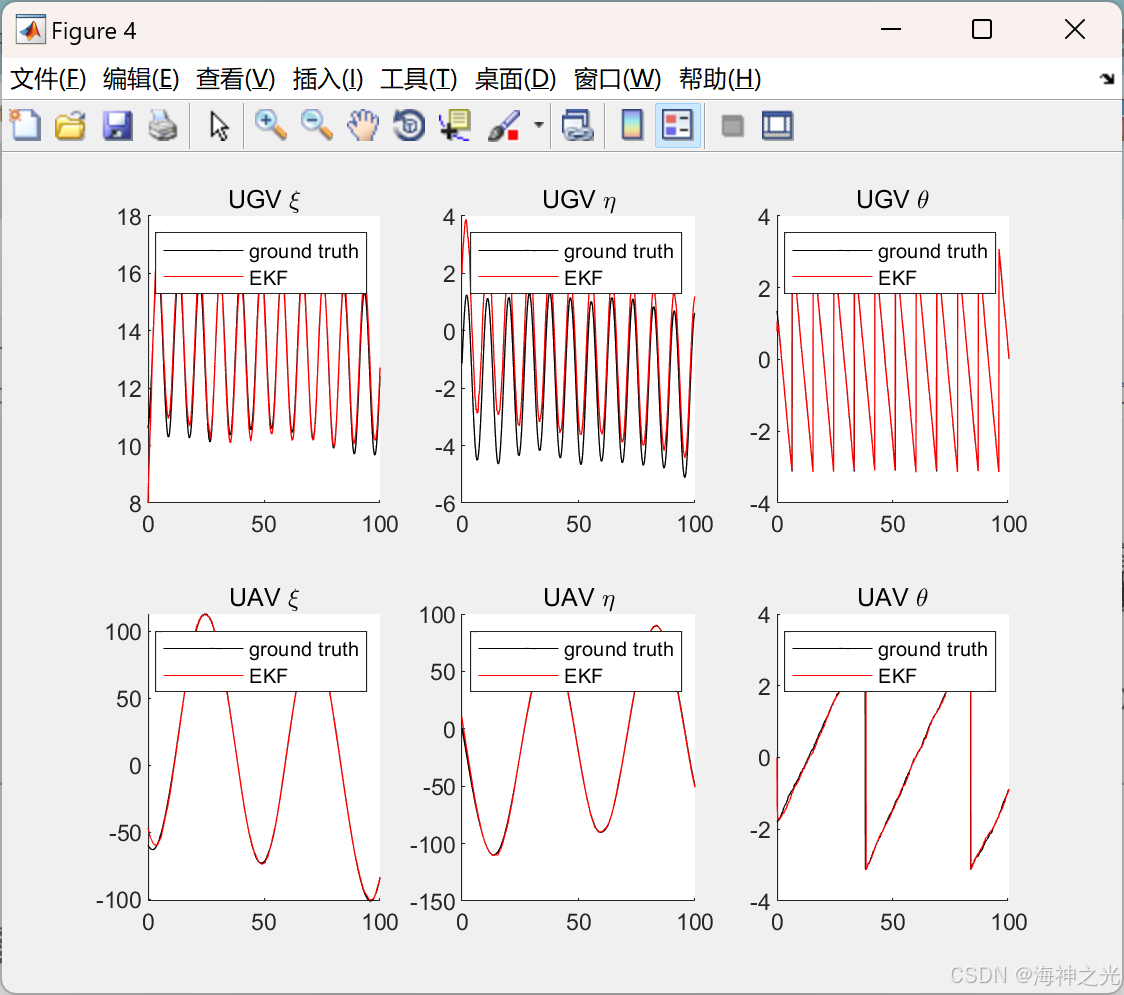Open the brush color dropdown arrow

538,125
